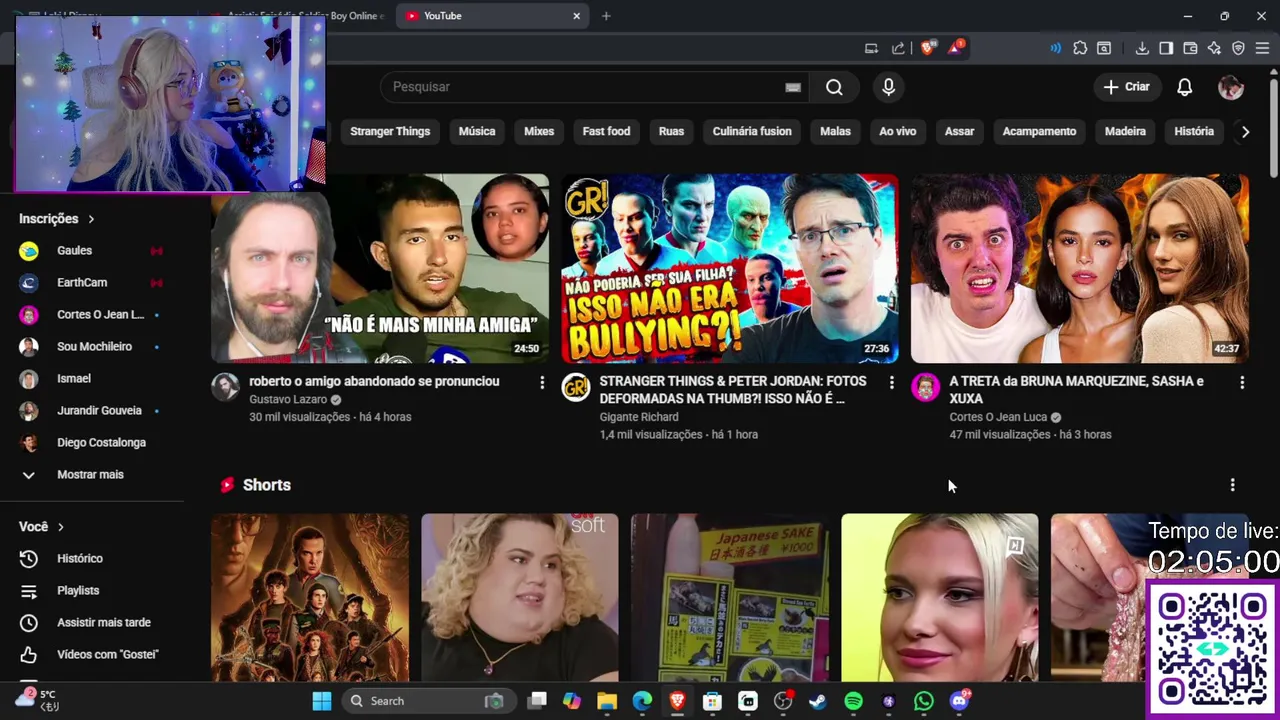Expand subscriptions with Mostrar mais
The image size is (1280, 720).
click(90, 475)
